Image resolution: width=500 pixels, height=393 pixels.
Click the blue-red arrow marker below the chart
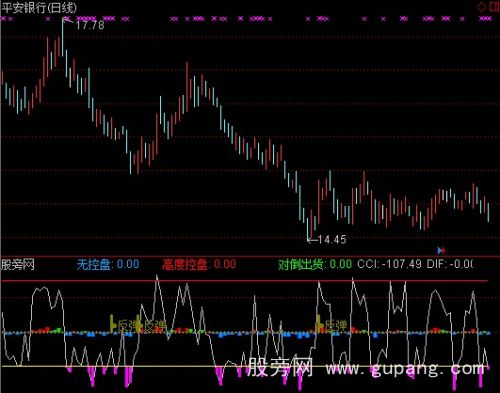(441, 250)
